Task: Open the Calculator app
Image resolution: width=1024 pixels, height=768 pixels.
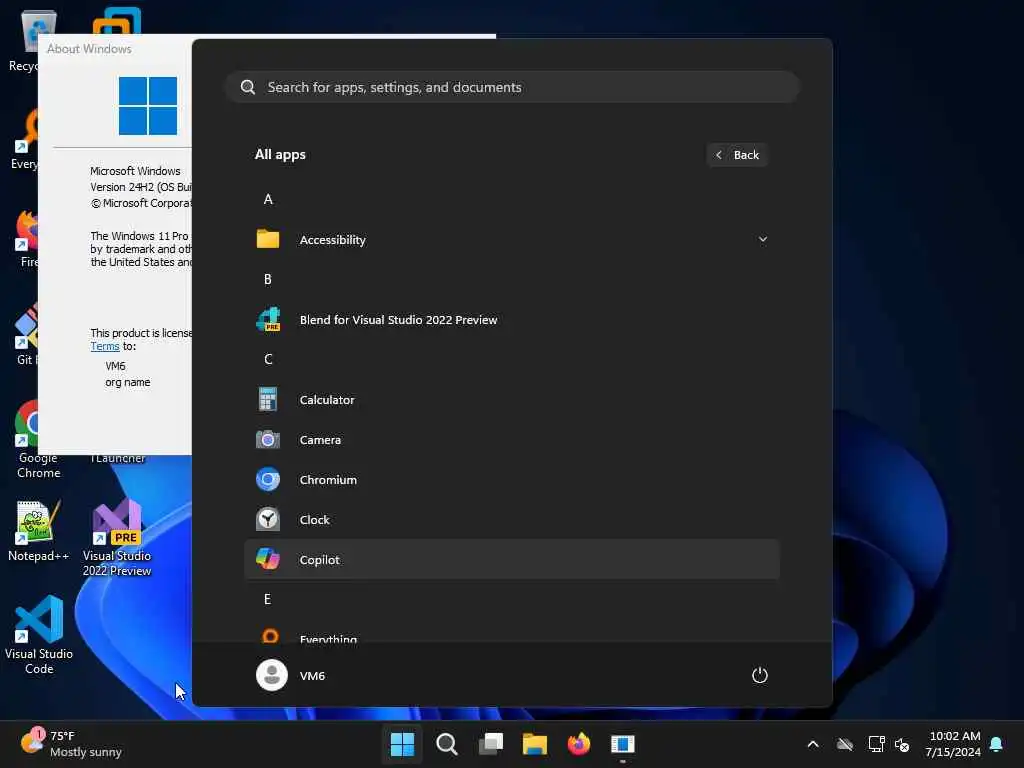Action: [x=511, y=400]
